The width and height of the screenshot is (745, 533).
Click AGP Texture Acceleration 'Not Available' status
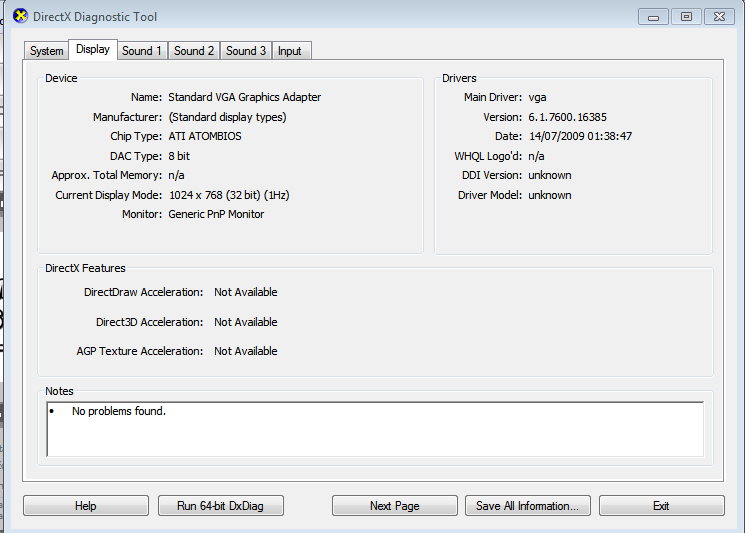(246, 351)
